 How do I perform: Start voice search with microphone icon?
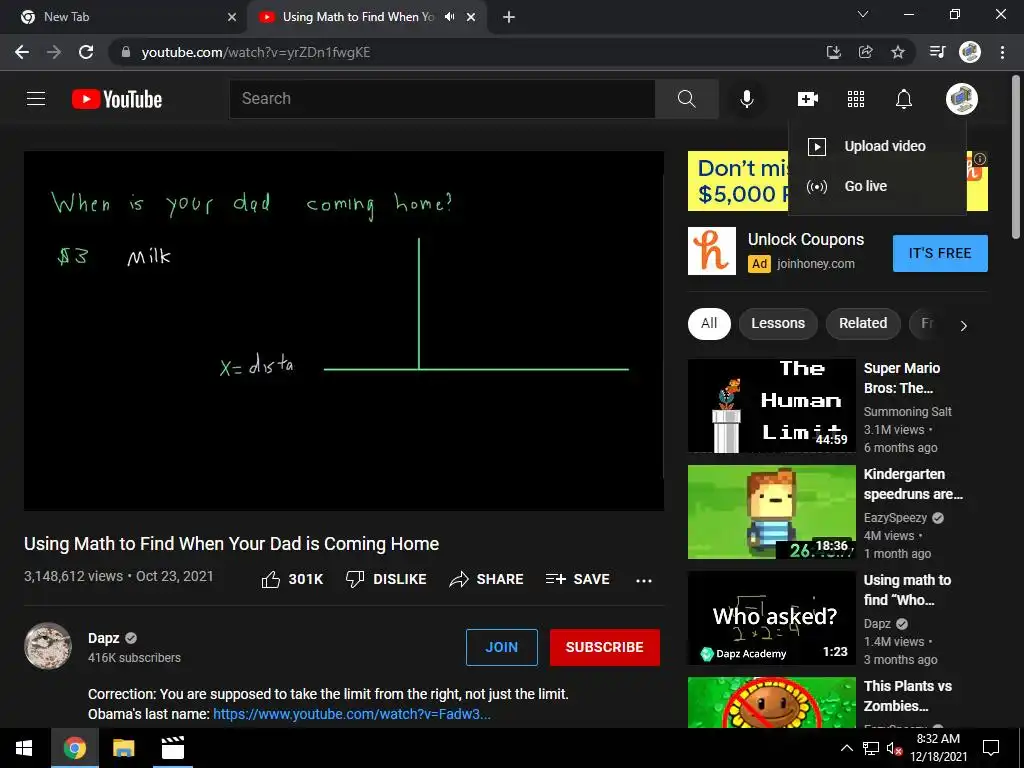pos(746,99)
